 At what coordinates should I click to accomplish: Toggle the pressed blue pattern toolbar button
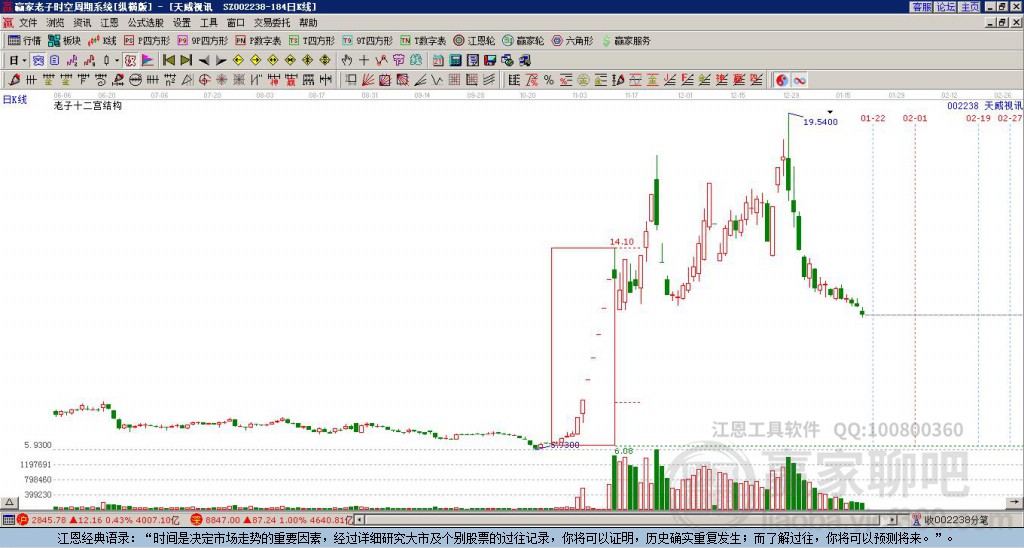point(38,60)
